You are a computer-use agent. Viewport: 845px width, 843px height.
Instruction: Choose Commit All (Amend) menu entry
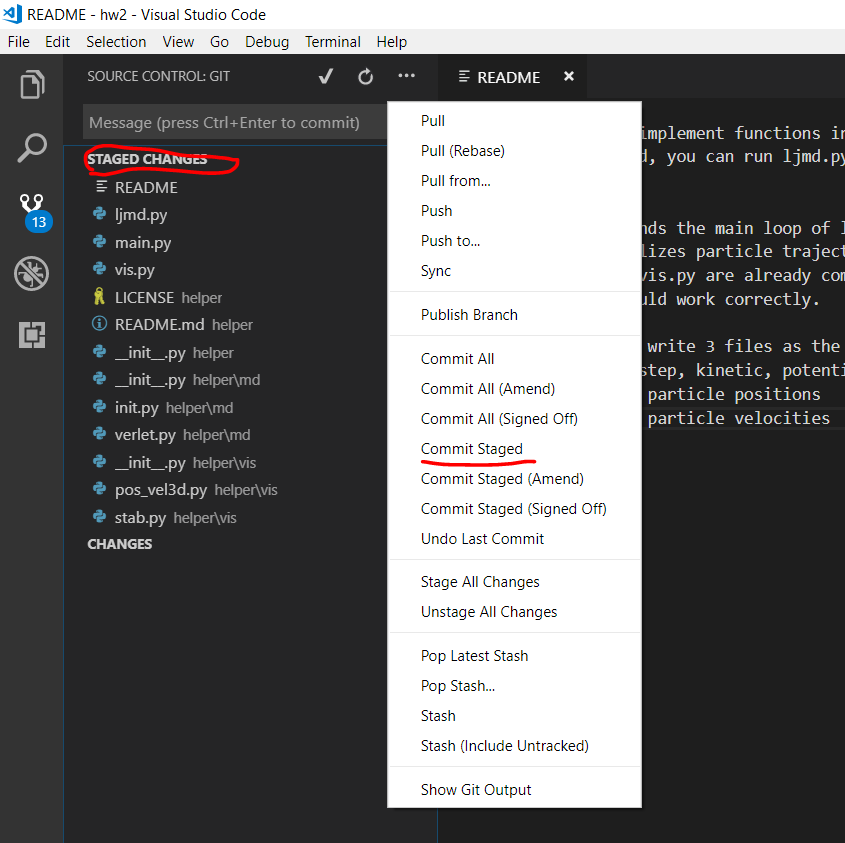[x=514, y=389]
